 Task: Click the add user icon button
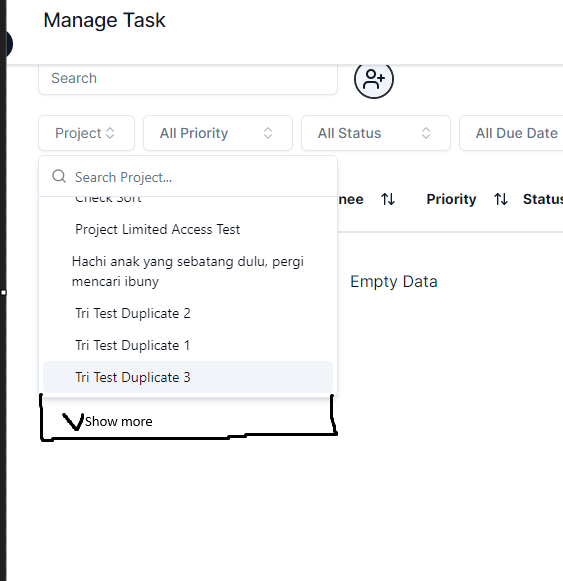tap(374, 79)
